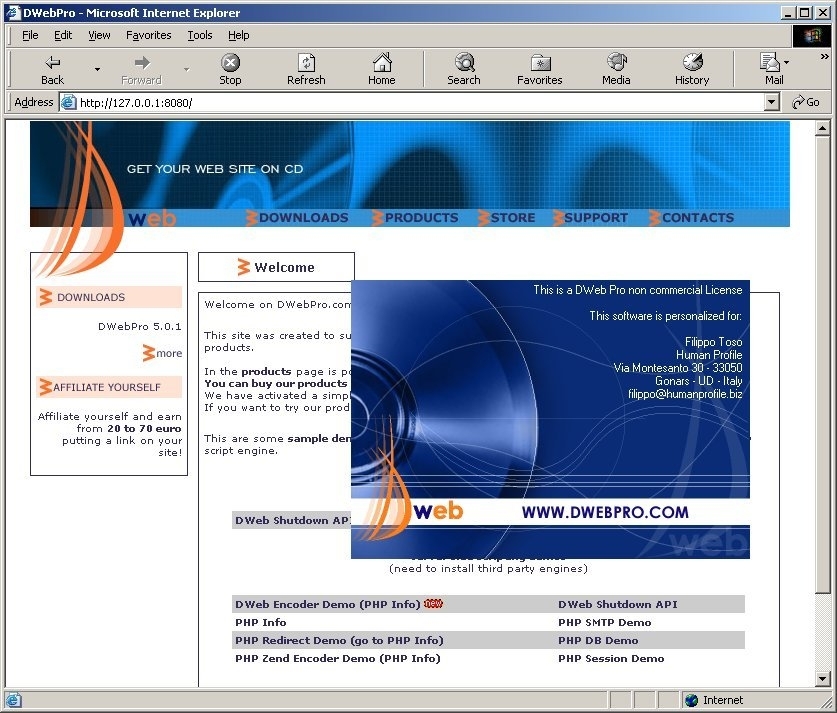837x713 pixels.
Task: Open the PHP Session Demo link
Action: (611, 659)
